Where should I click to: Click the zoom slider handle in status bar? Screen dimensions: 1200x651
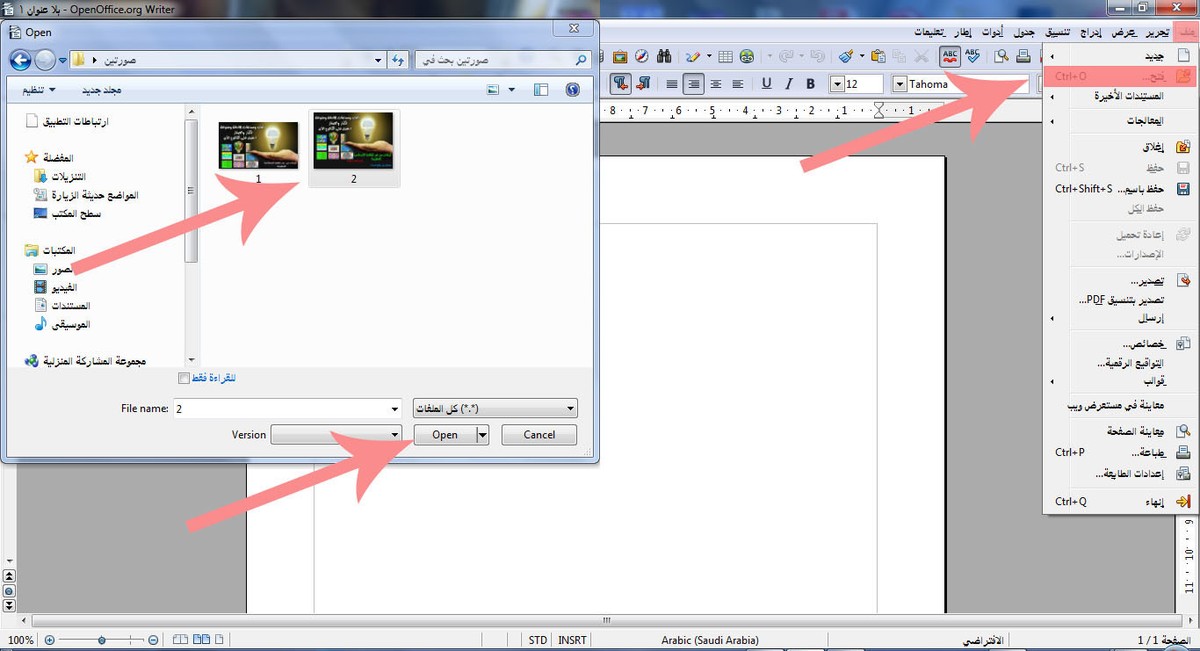pyautogui.click(x=101, y=640)
